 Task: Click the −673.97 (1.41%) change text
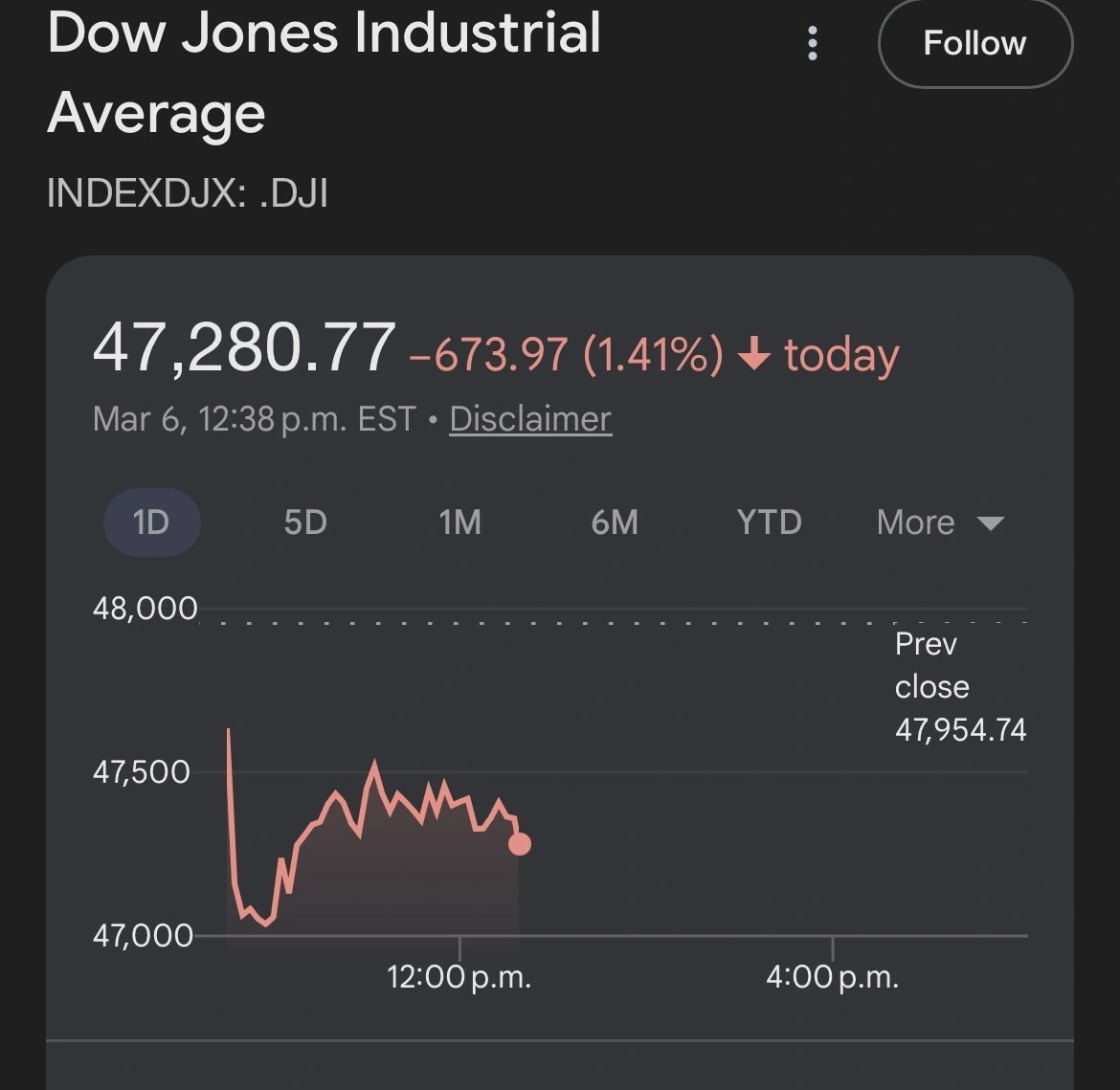tap(566, 355)
